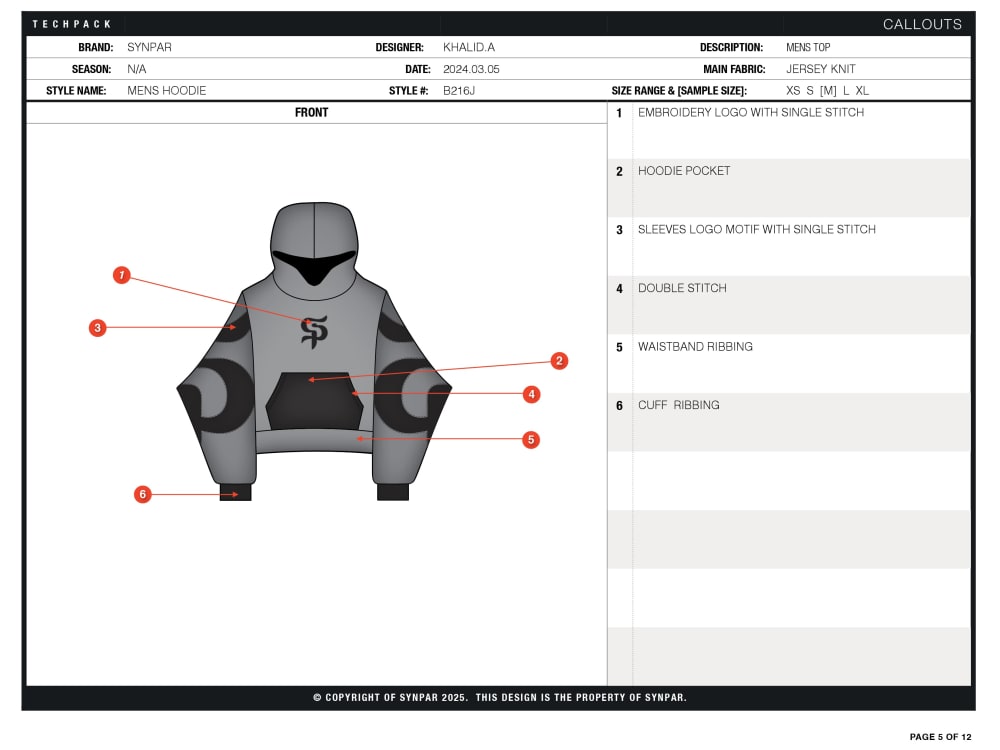Click the 'MAIN FABRIC:' field label

point(734,69)
